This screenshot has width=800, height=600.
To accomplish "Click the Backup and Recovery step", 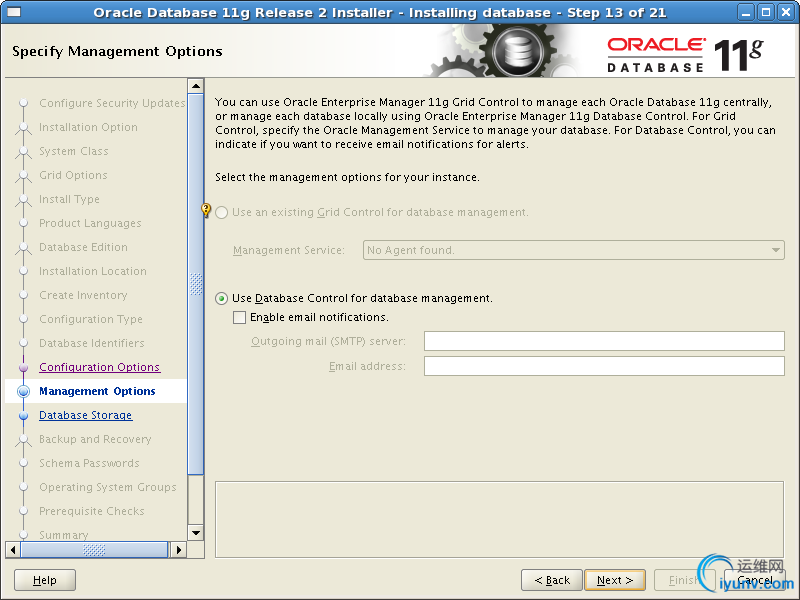I will tap(95, 439).
